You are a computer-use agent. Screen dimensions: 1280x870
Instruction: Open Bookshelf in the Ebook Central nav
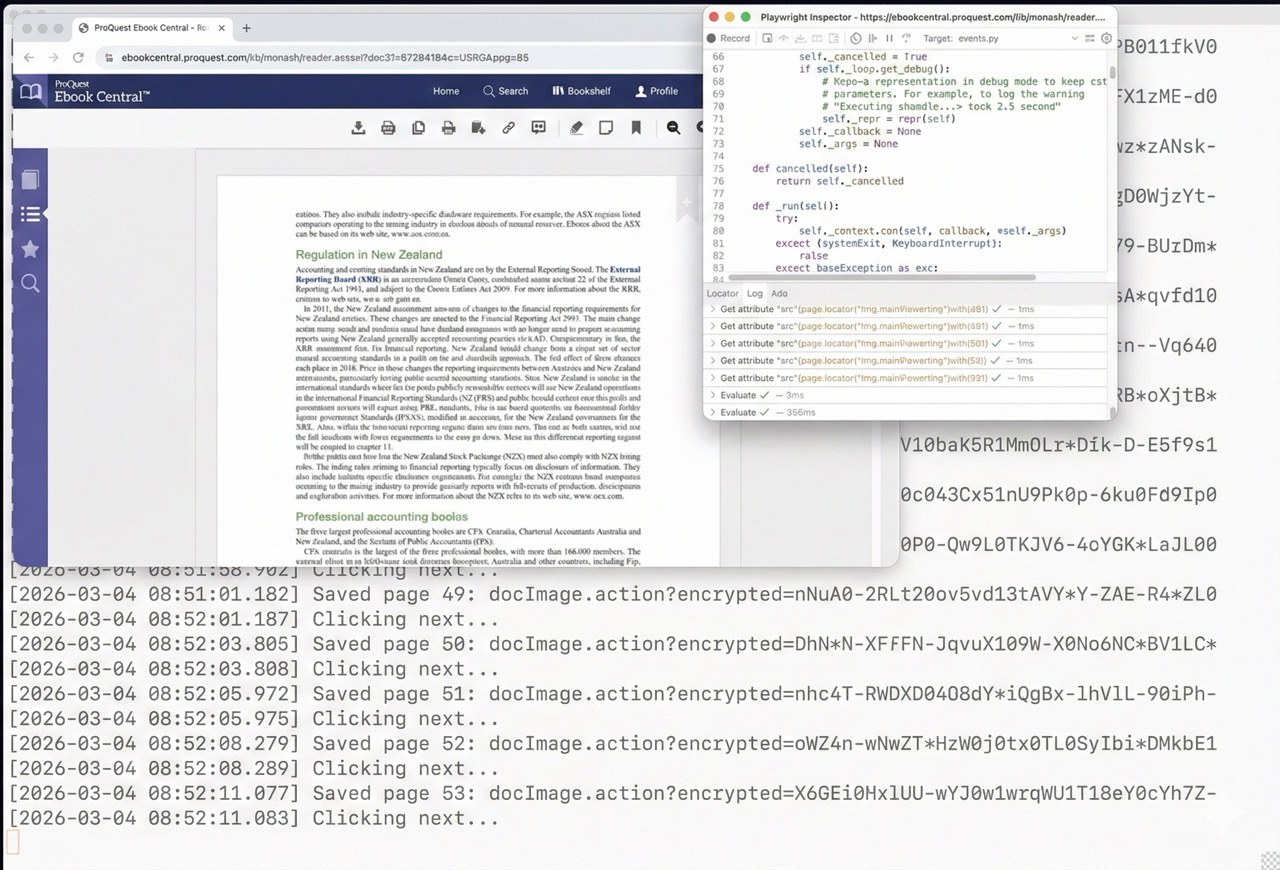581,91
